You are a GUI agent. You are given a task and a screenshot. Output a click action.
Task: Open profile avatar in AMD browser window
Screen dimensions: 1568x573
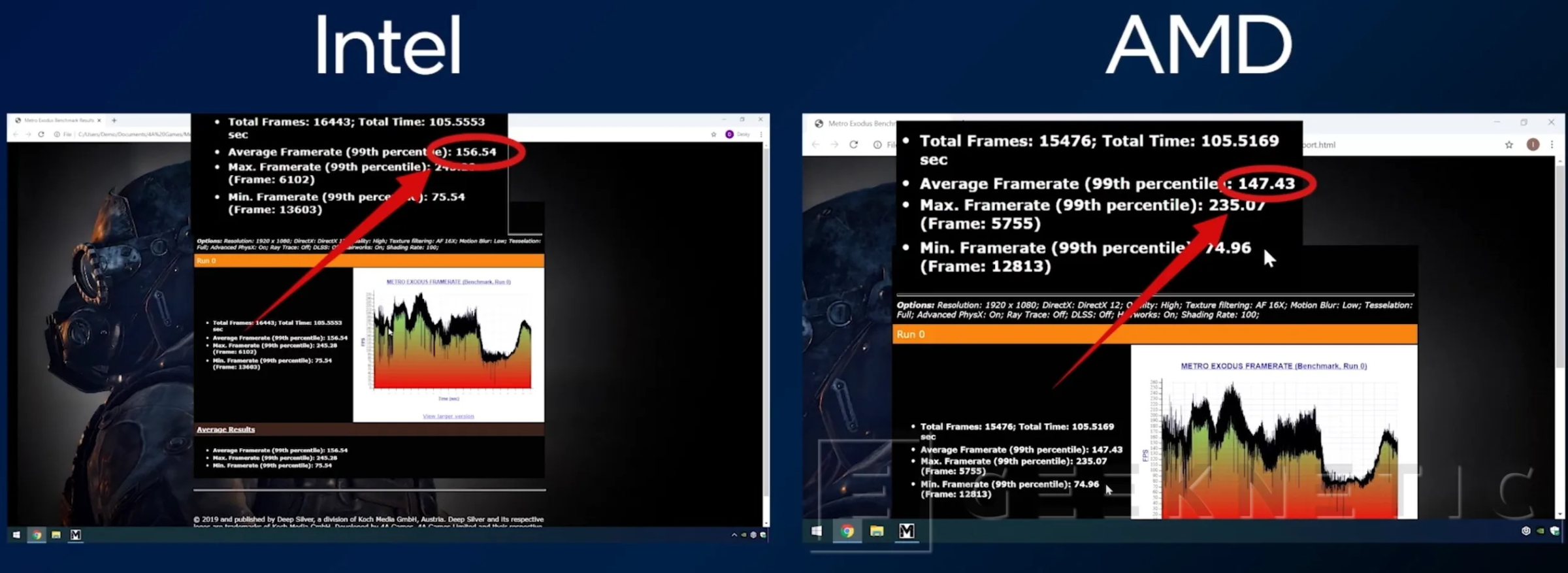1533,144
